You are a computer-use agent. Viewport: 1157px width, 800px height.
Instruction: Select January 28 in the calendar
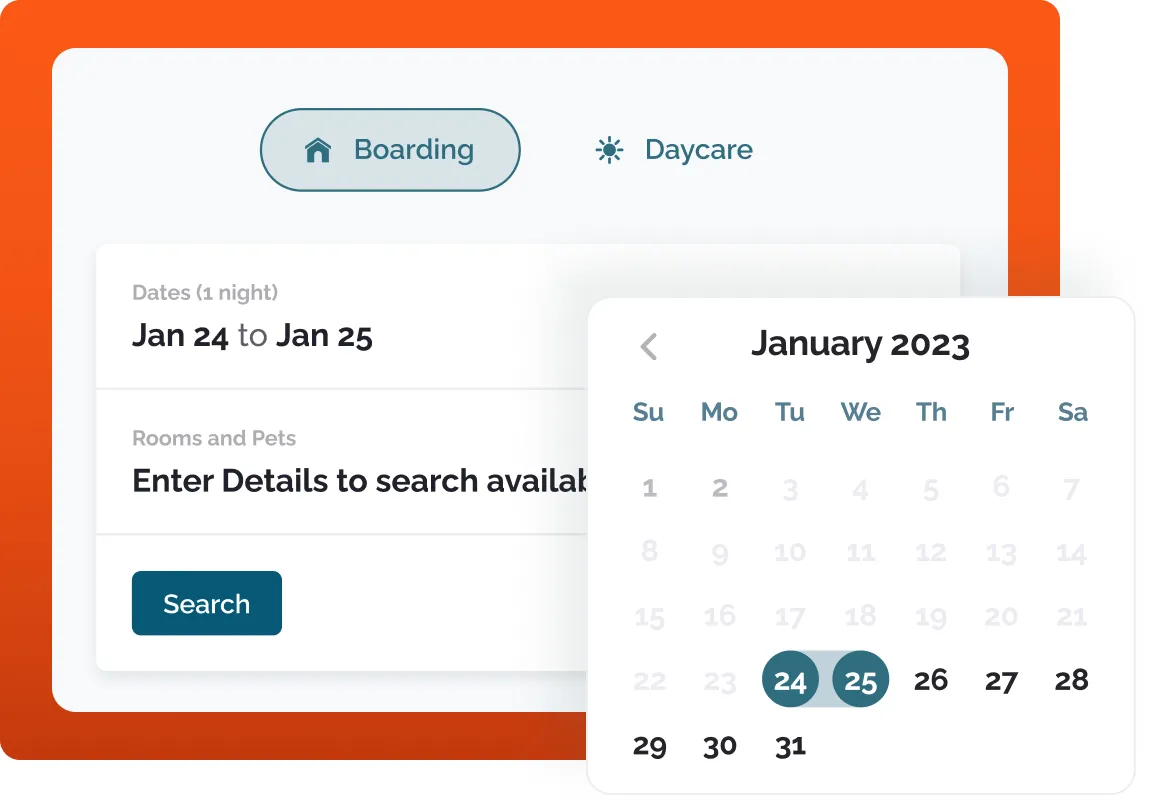(x=1071, y=679)
